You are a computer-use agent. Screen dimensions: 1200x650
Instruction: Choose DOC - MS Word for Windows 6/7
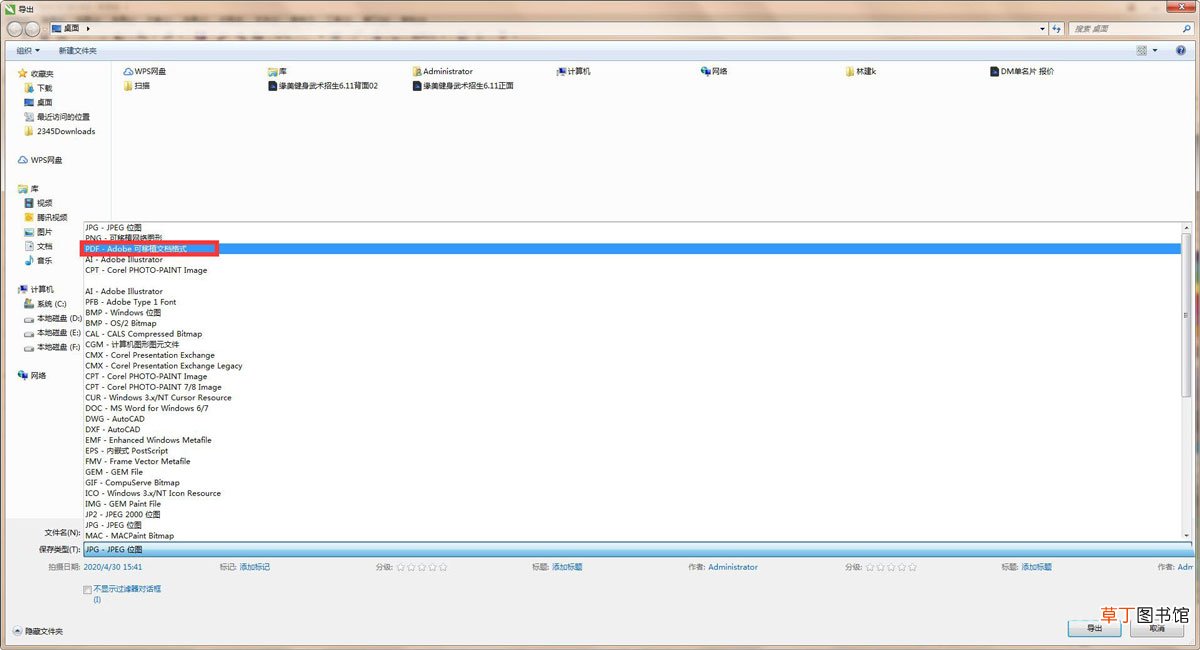(x=631, y=408)
